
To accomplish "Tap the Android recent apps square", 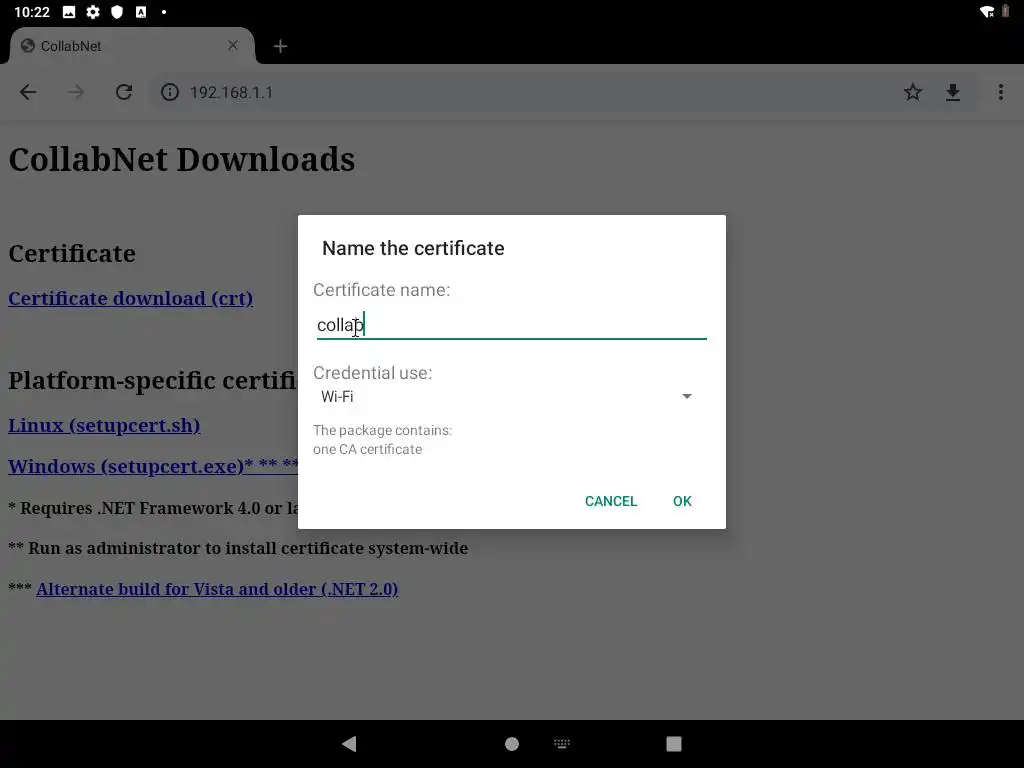I will click(x=674, y=744).
